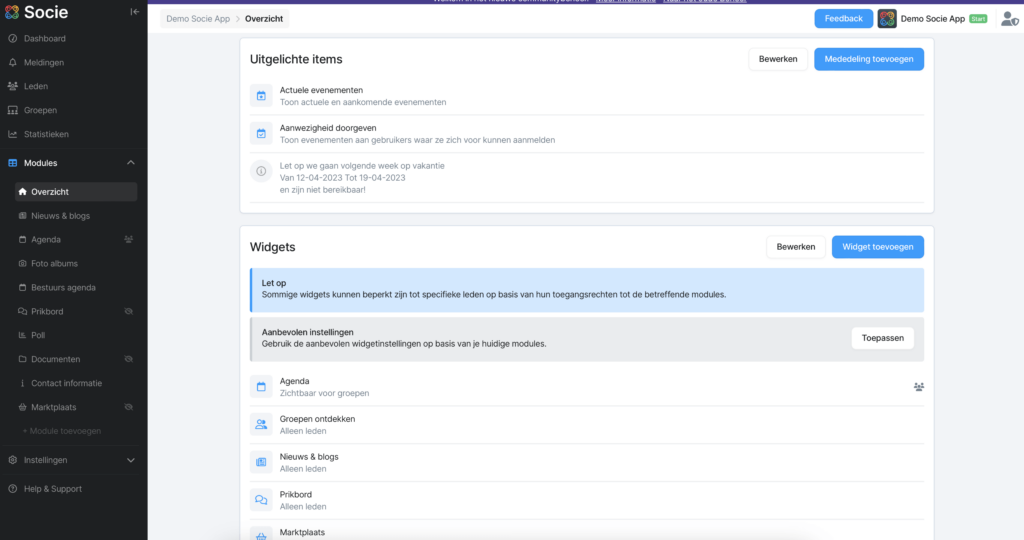This screenshot has height=540, width=1024.
Task: Click the Demo Socie App logo in header
Action: pos(887,19)
